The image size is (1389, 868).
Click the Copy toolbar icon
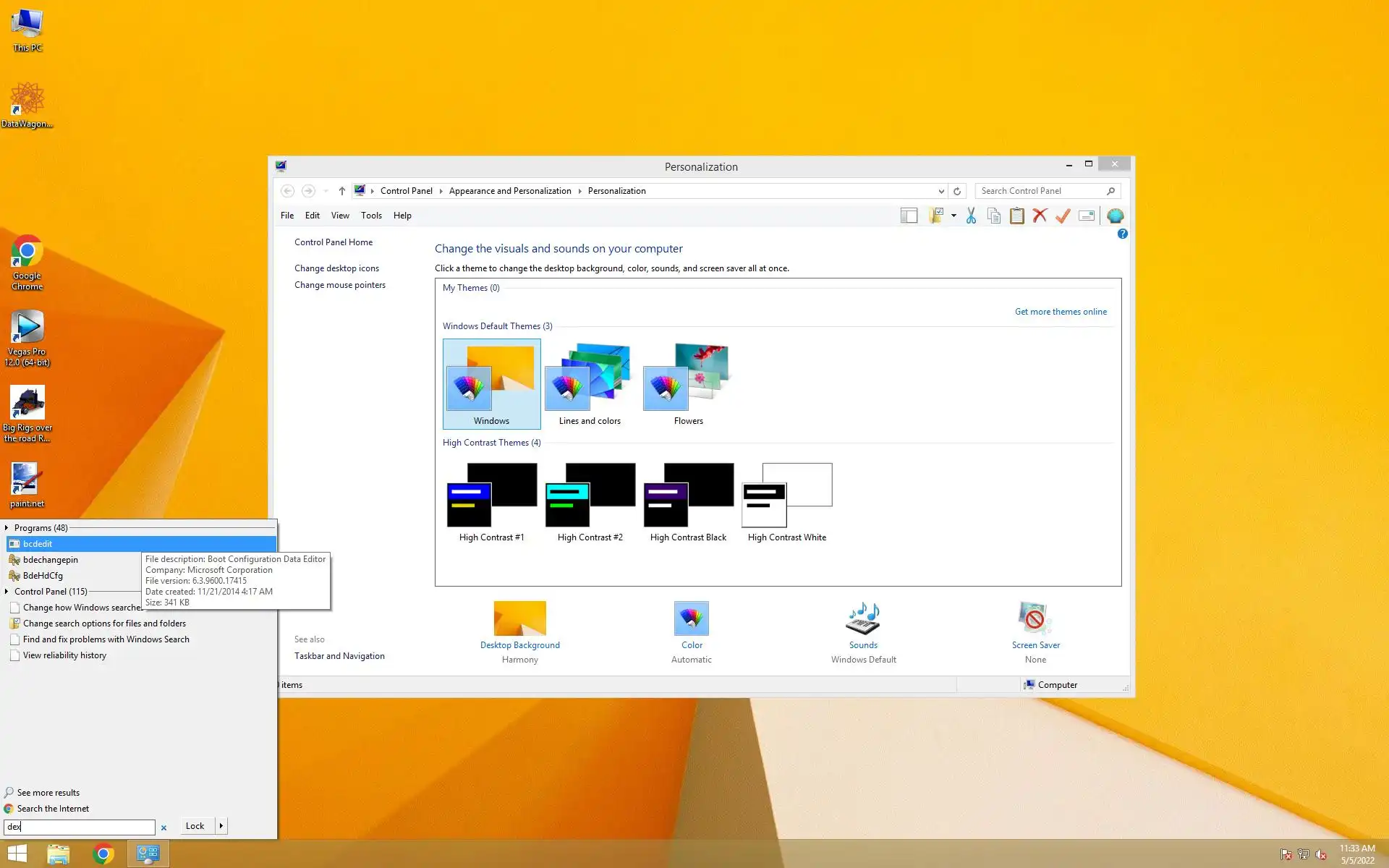point(994,216)
